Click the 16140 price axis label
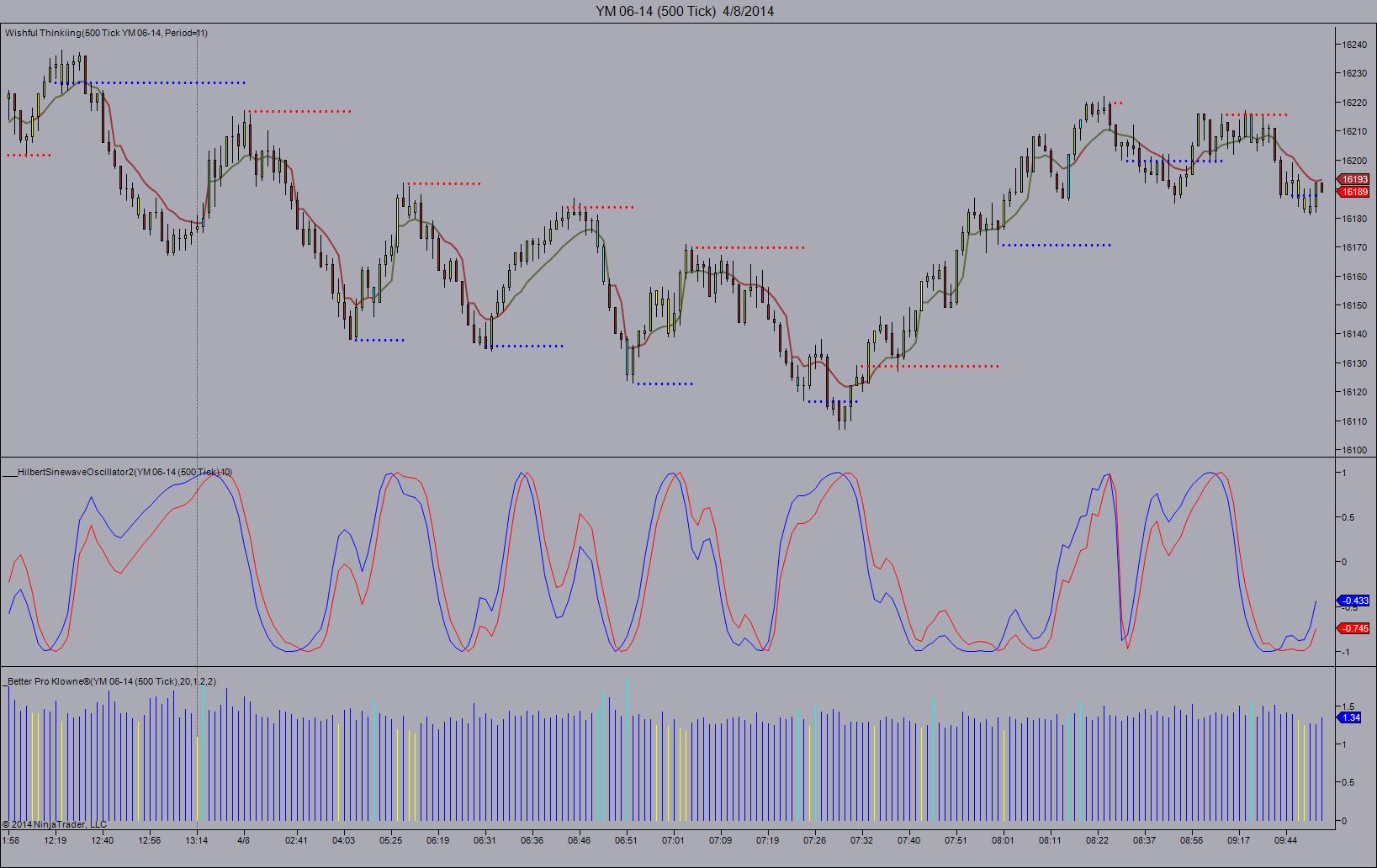The height and width of the screenshot is (868, 1377). (1354, 334)
